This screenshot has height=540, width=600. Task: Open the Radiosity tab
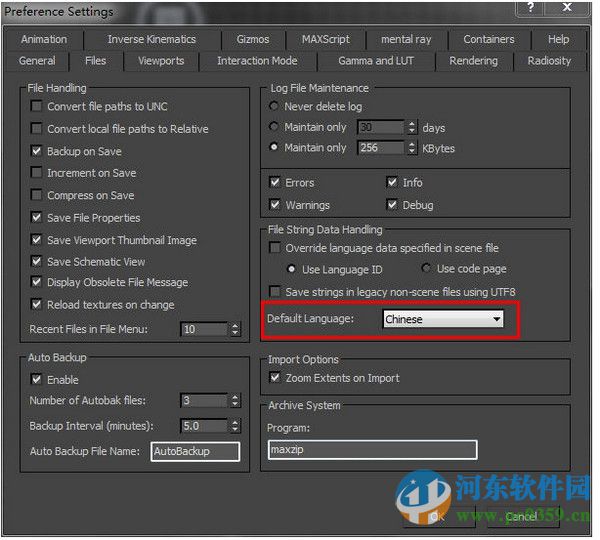coord(549,61)
